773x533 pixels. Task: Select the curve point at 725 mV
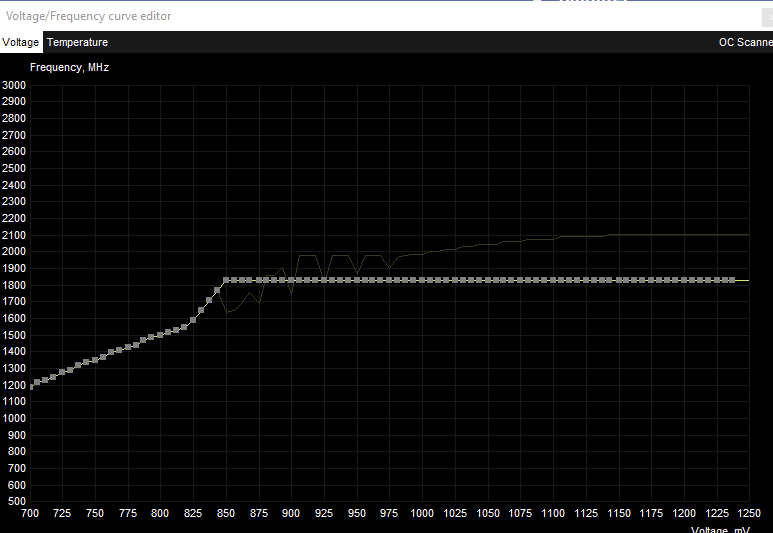pyautogui.click(x=62, y=372)
